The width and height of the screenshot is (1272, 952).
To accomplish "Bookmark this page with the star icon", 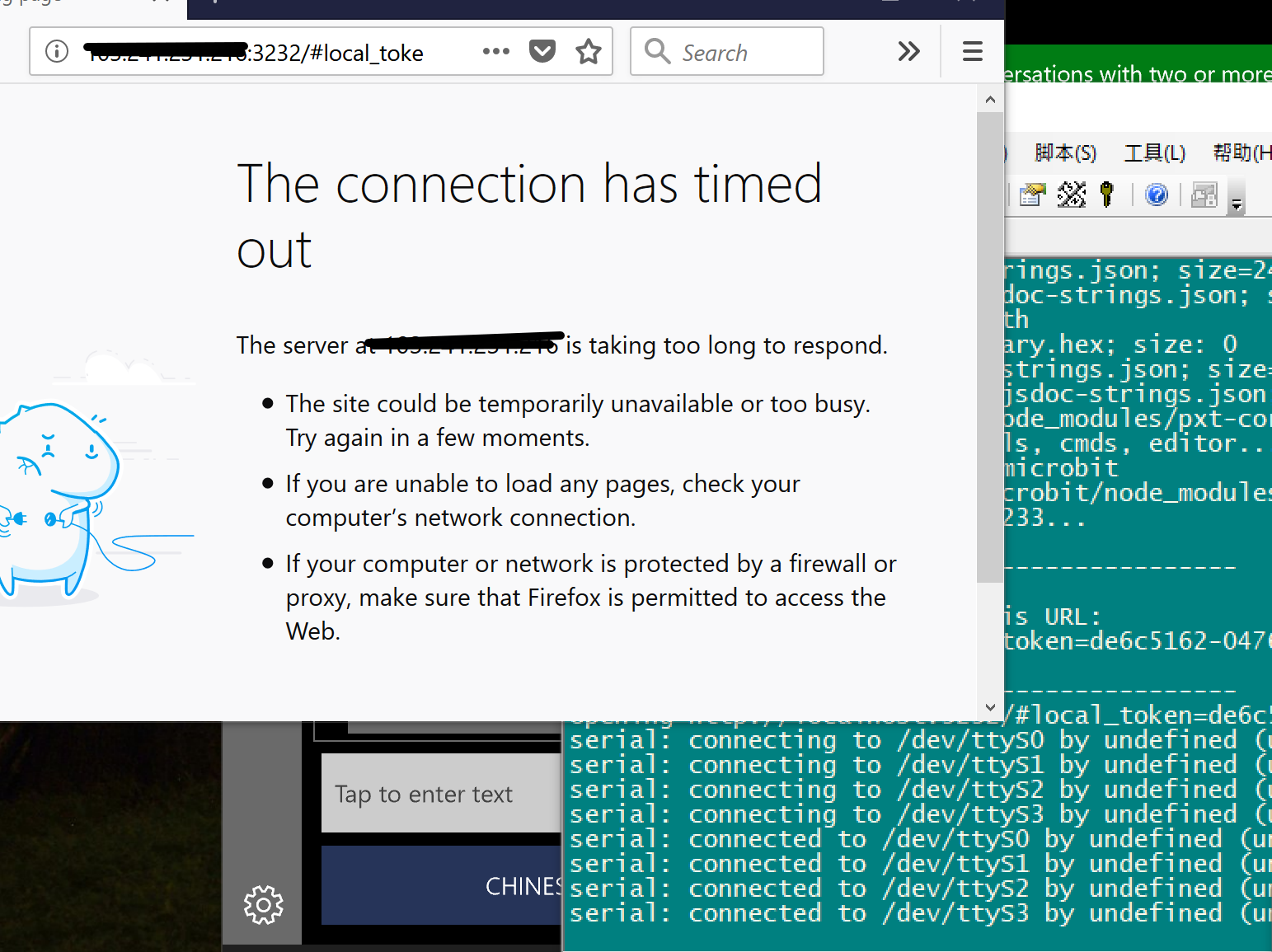I will tap(589, 51).
